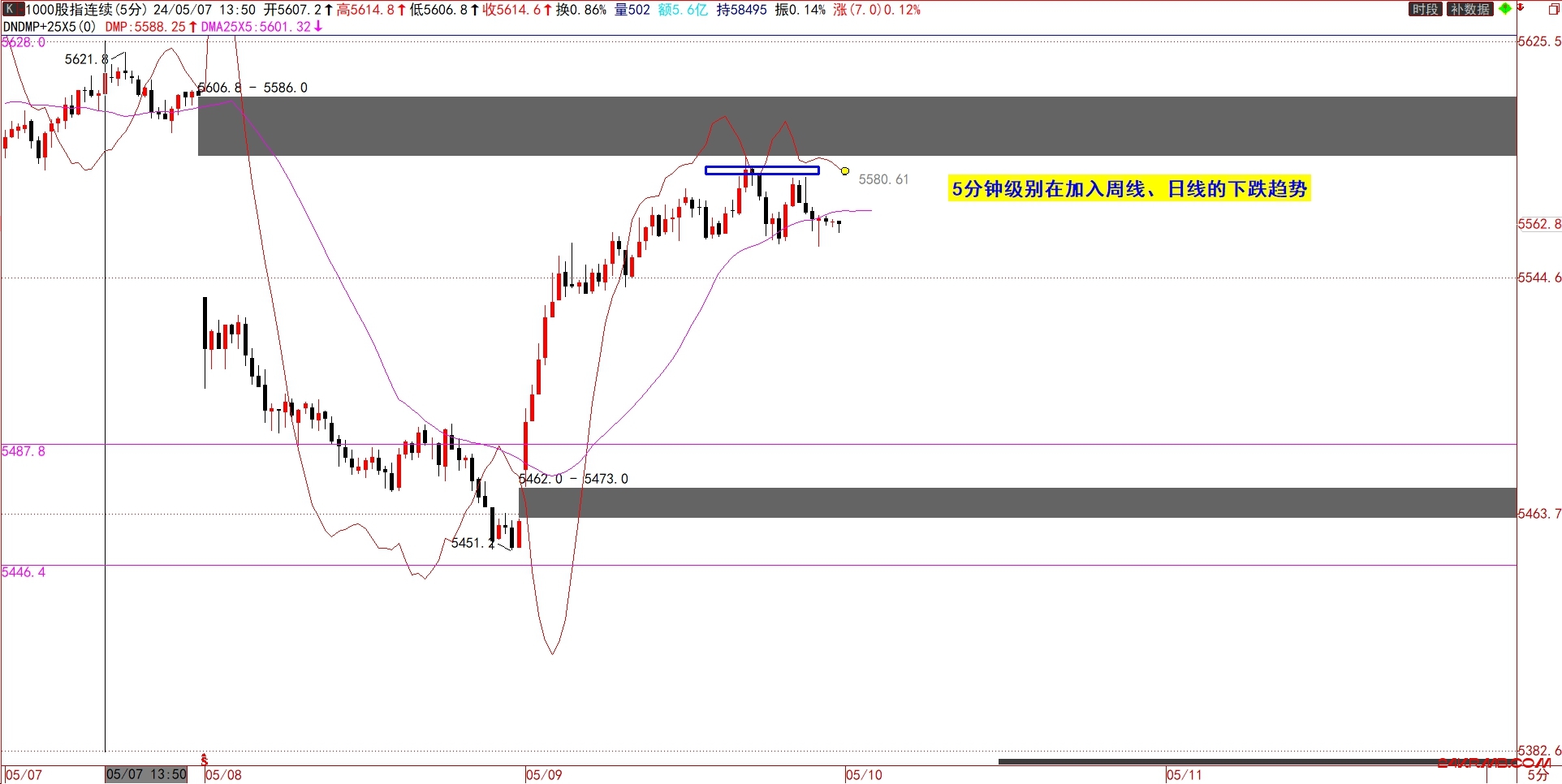
Task: Click the 05/07 13:50 highlighted time label
Action: (x=146, y=774)
